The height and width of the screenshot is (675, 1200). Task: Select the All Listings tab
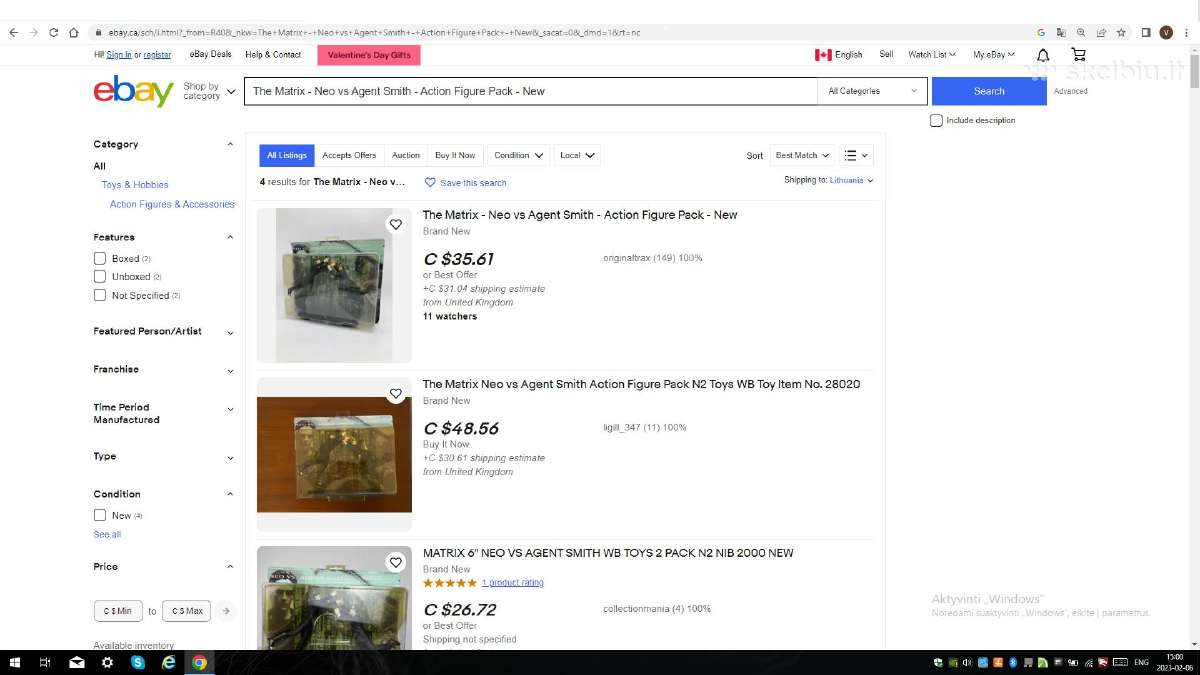(287, 155)
